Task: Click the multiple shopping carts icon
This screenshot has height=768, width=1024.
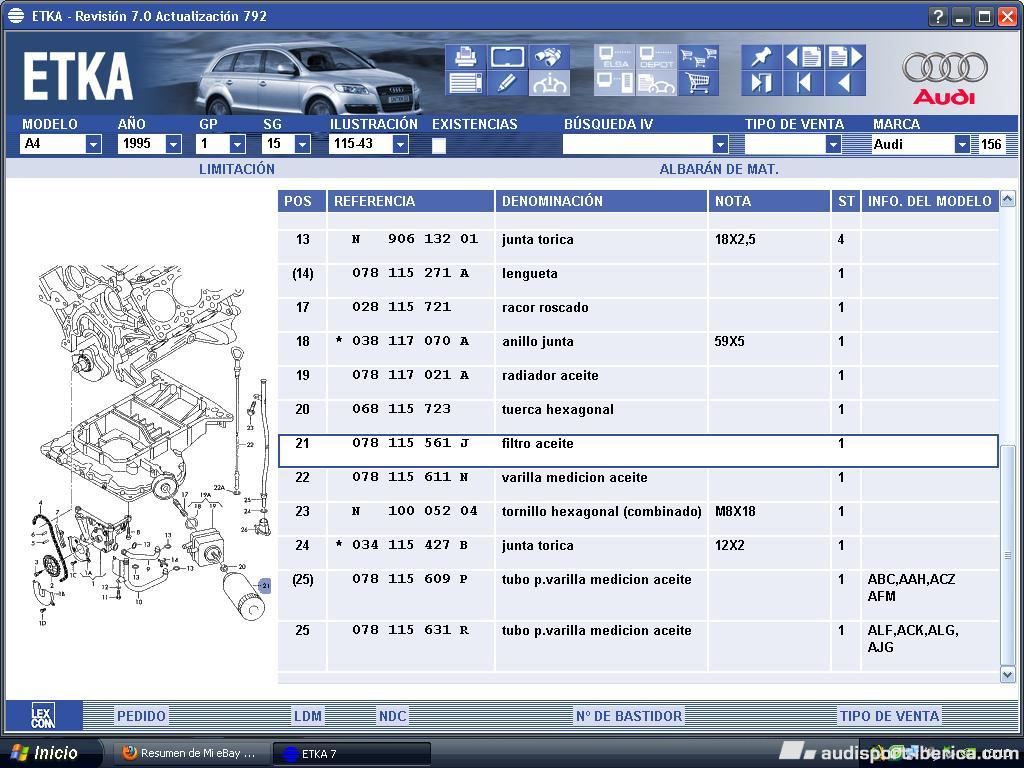Action: coord(698,57)
